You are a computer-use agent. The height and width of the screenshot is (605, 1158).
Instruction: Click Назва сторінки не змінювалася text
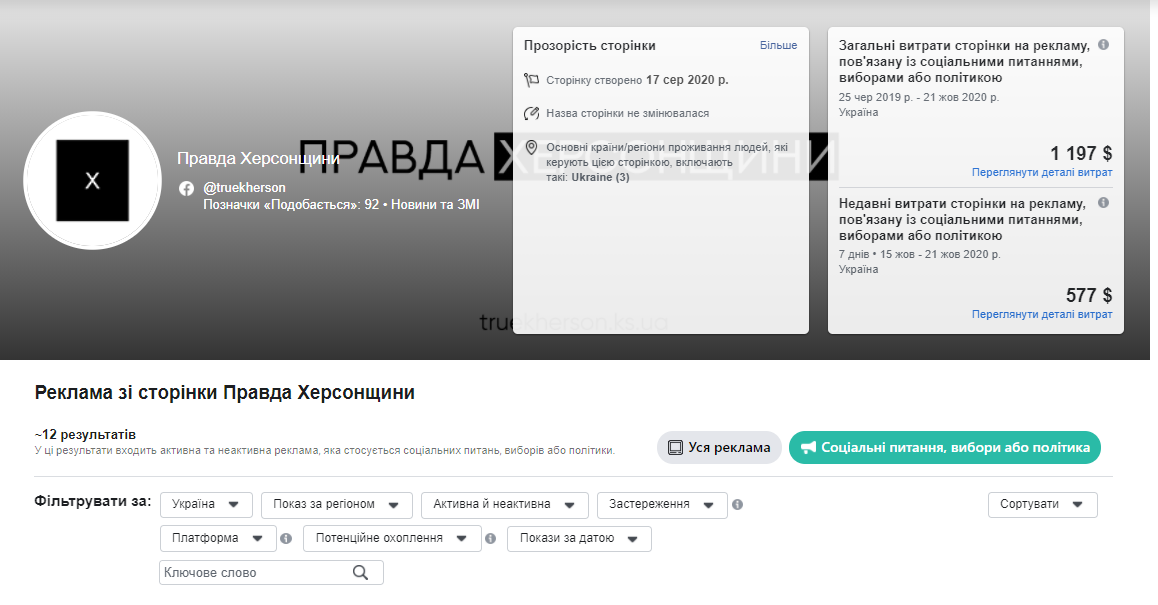(x=628, y=113)
